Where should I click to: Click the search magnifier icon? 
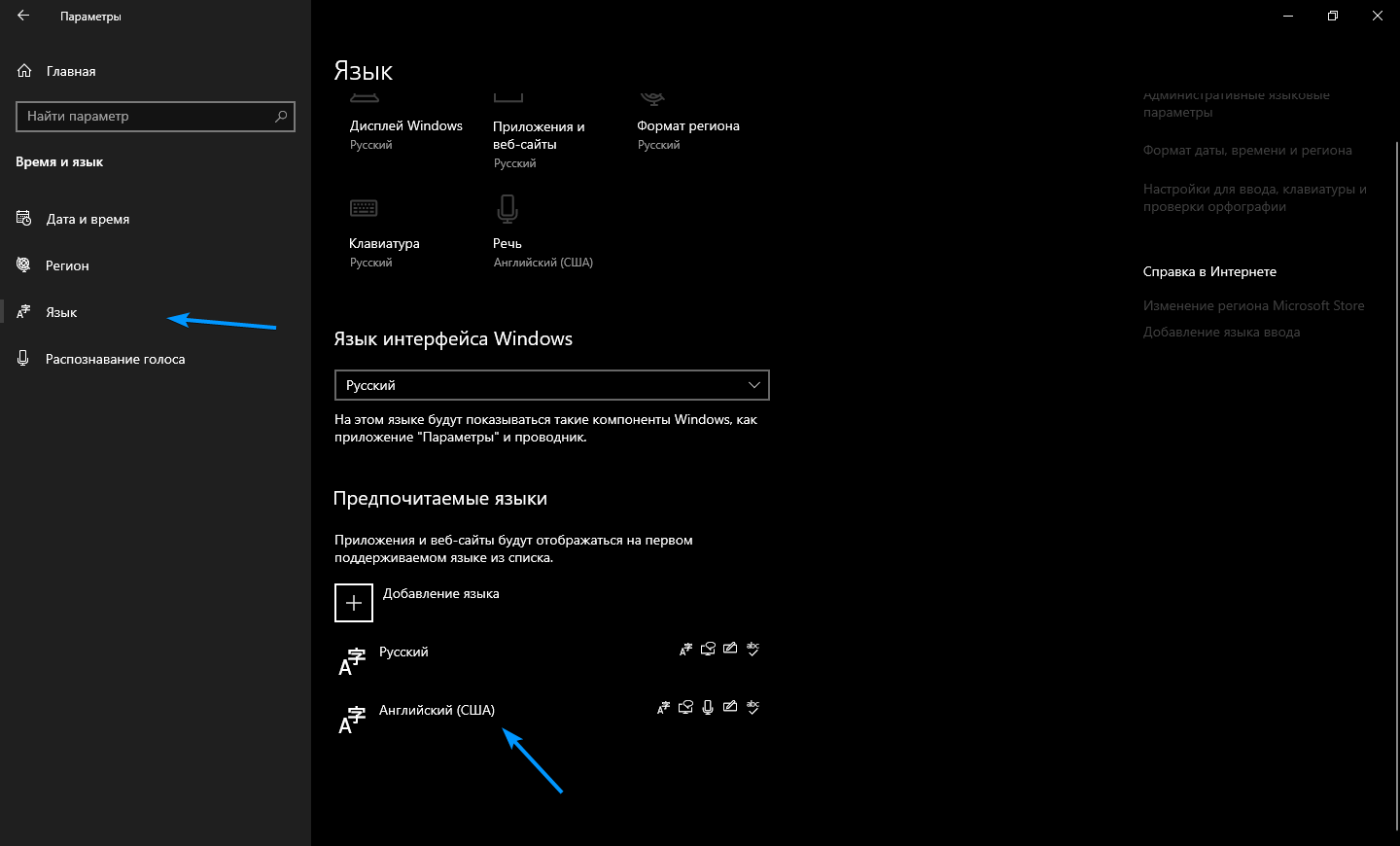coord(281,116)
